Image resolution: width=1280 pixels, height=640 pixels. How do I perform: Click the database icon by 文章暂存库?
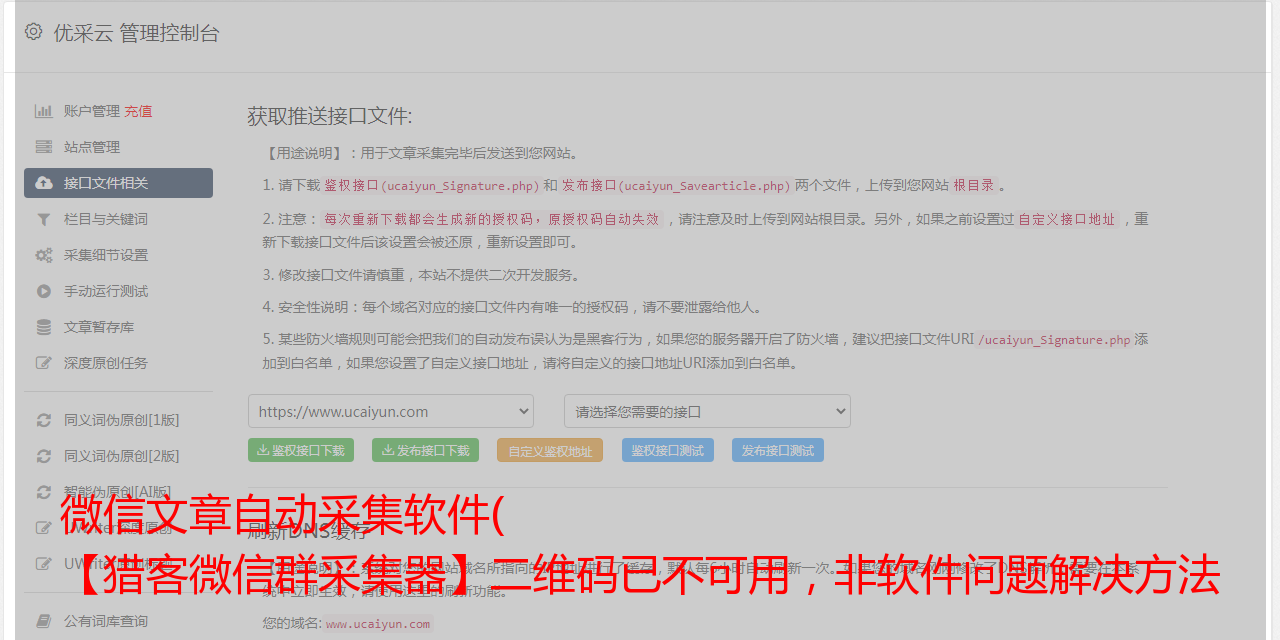pos(44,327)
